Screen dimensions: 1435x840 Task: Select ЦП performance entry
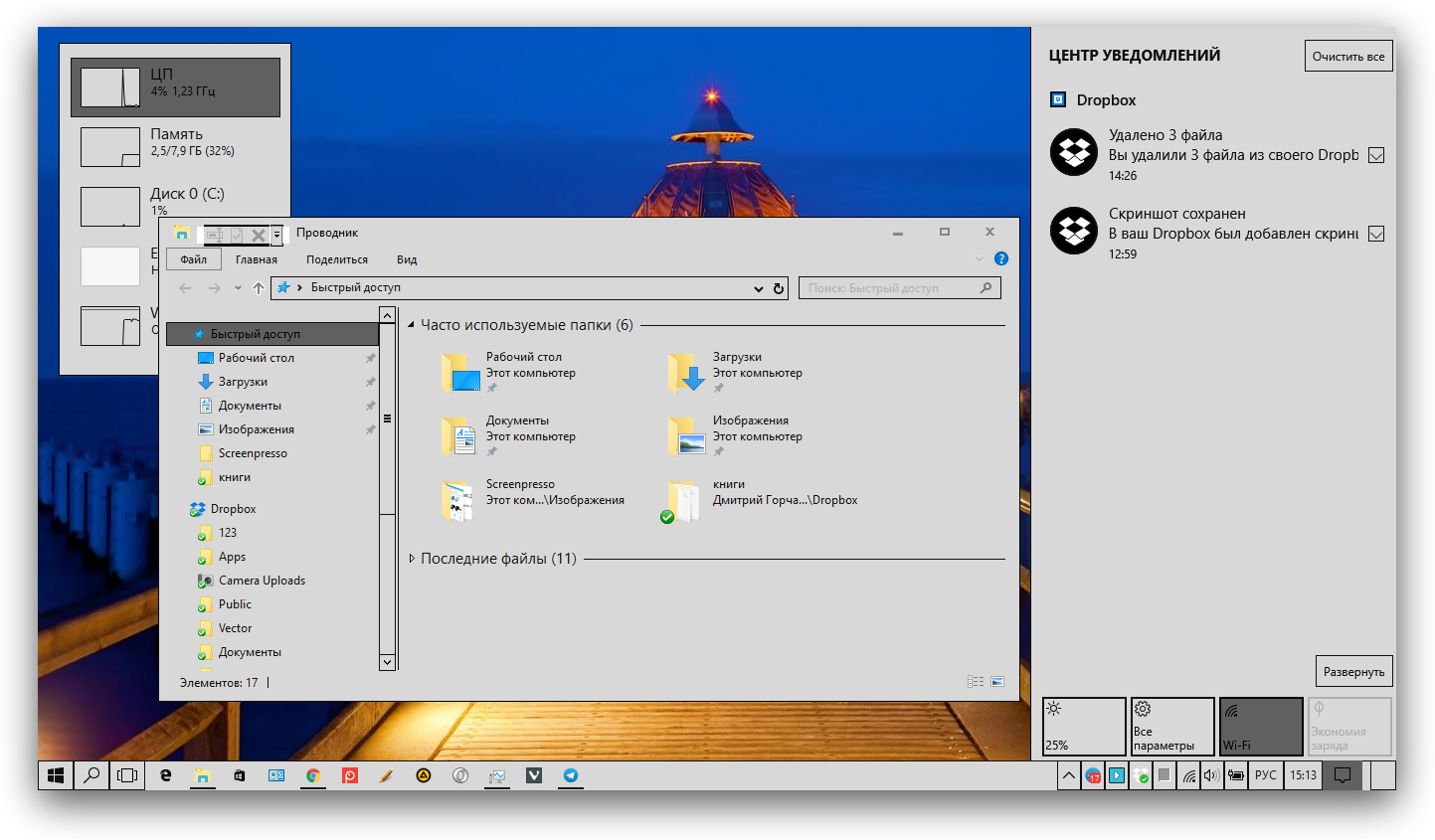coord(175,86)
